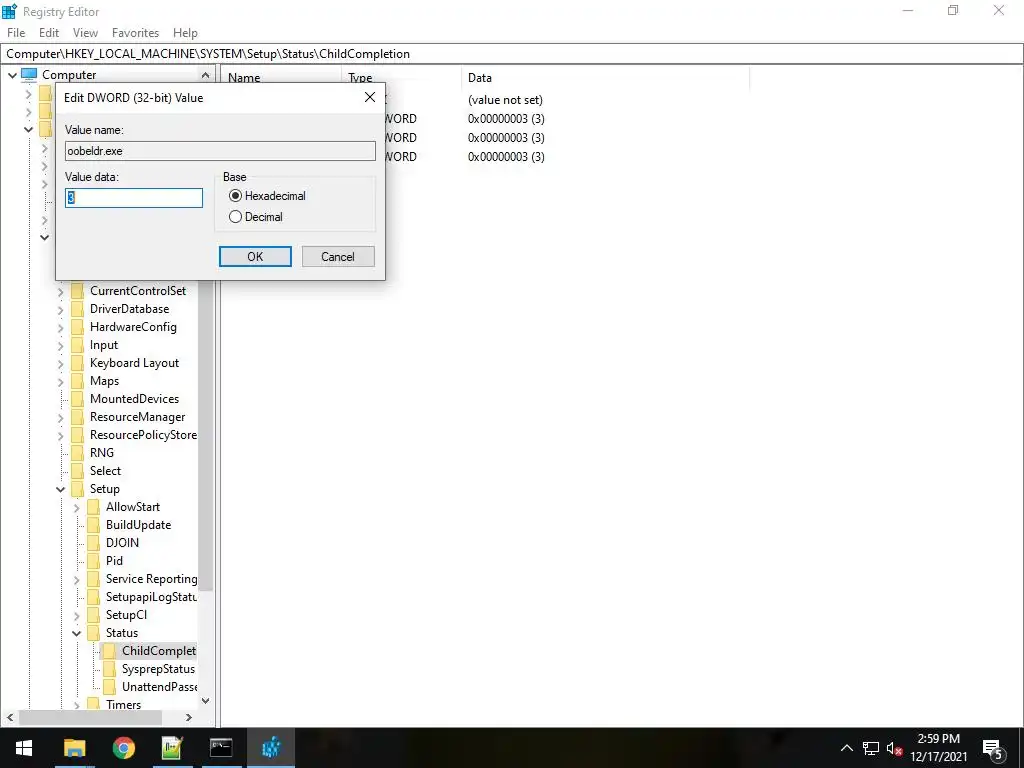Viewport: 1024px width, 768px height.
Task: Expand the CurrentControlSet key
Action: coord(61,291)
